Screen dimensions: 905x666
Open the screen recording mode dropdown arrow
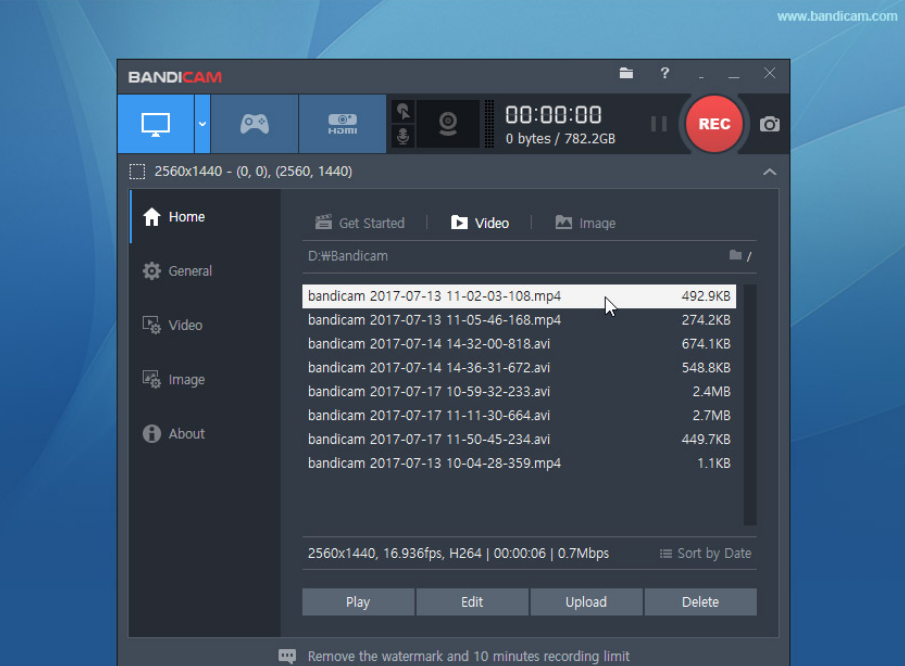click(x=202, y=124)
